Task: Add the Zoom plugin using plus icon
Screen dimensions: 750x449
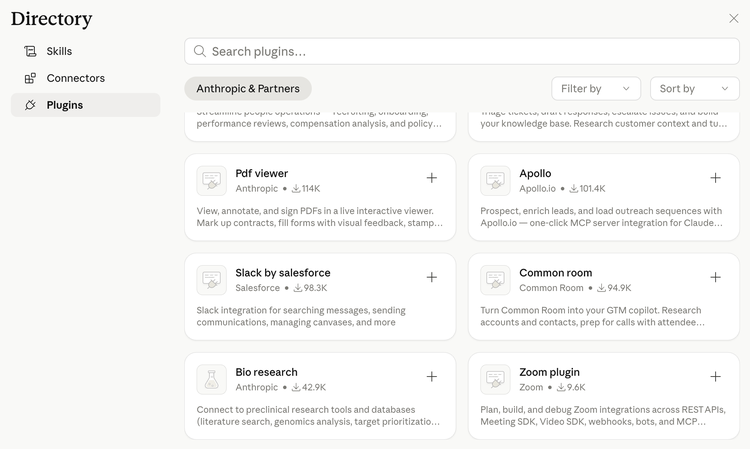Action: click(x=715, y=377)
